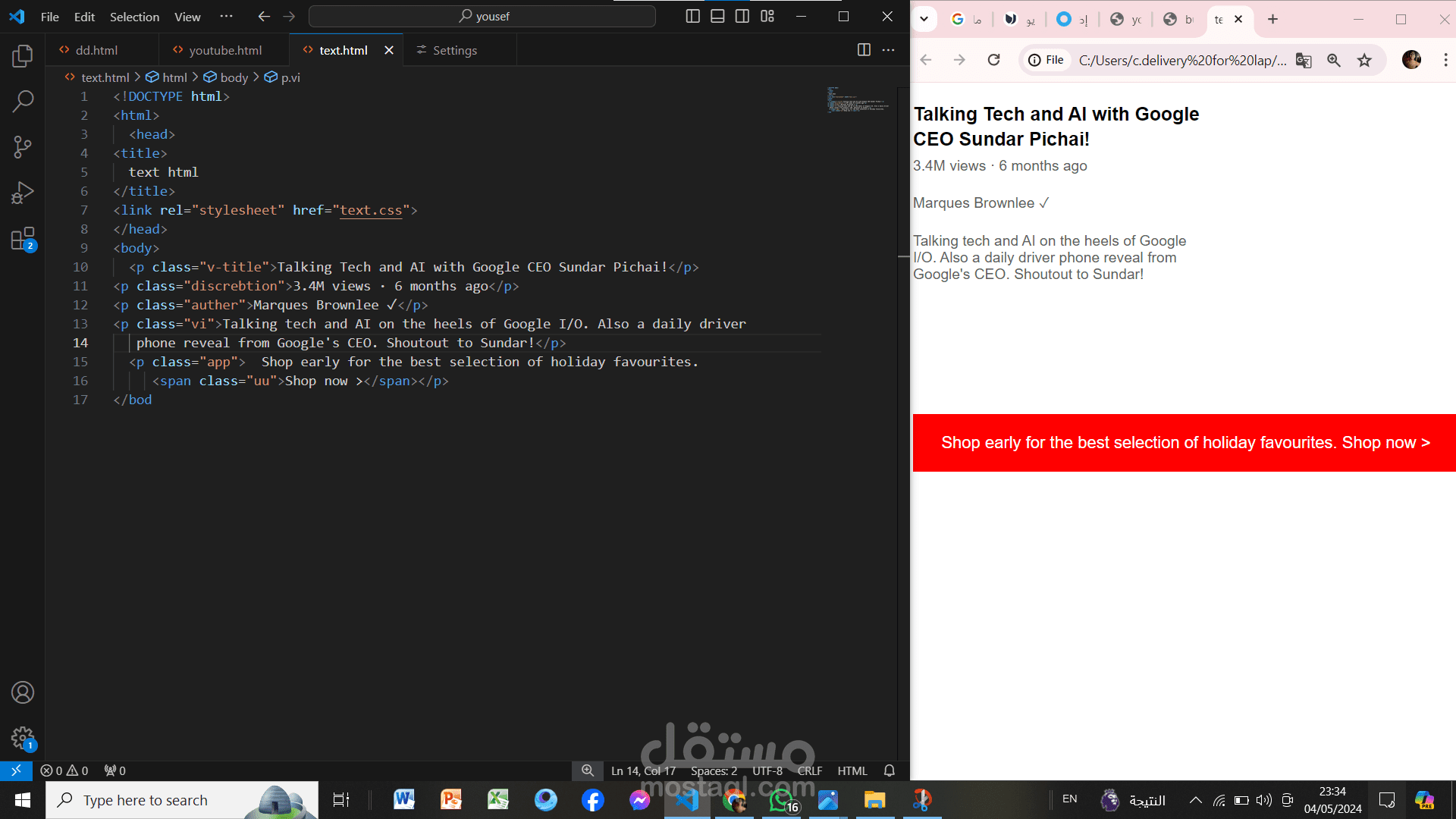
Task: Open the errors and warnings problems indicator
Action: 64,770
